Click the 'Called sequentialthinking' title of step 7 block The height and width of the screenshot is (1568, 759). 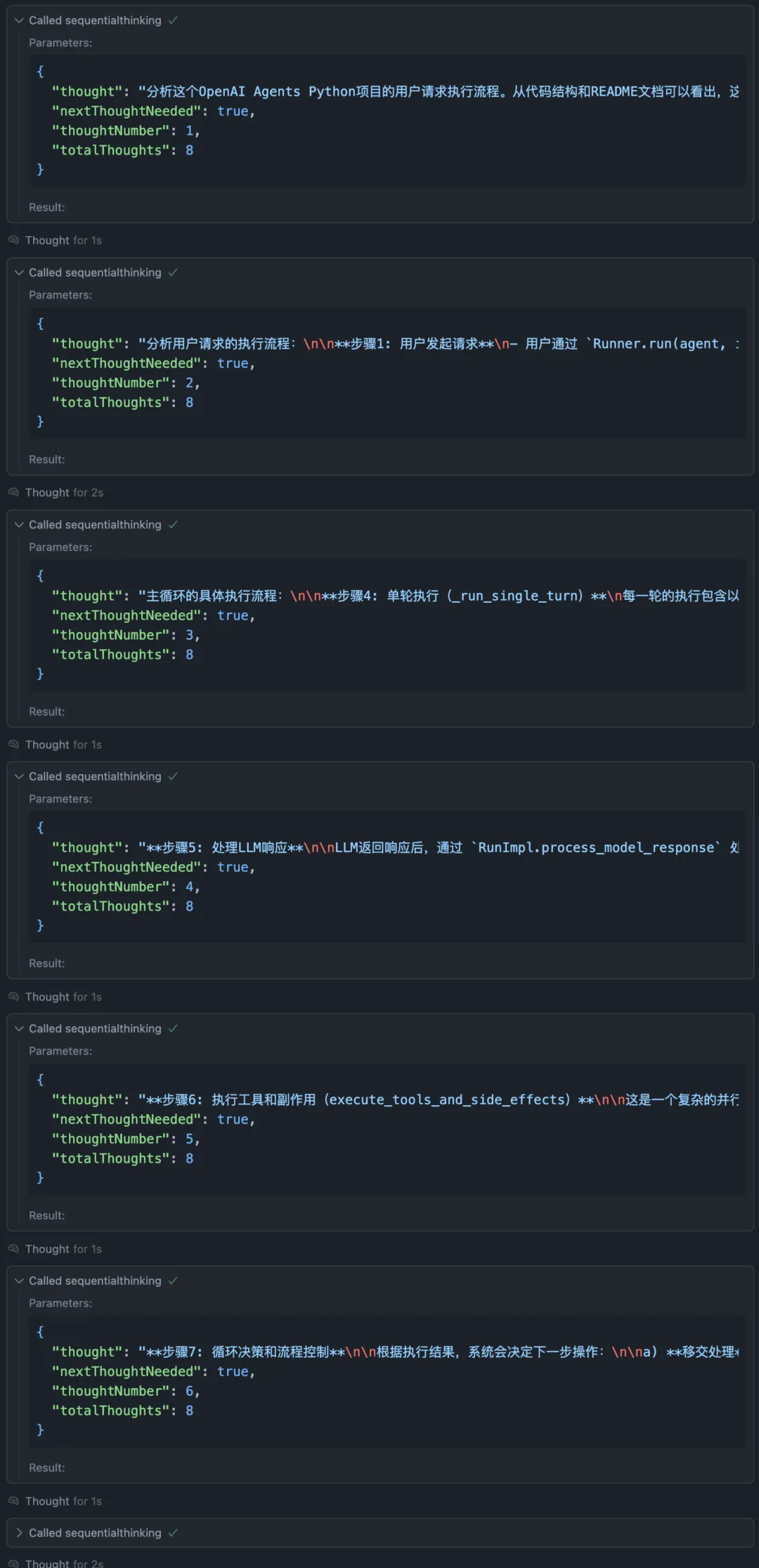point(95,1281)
